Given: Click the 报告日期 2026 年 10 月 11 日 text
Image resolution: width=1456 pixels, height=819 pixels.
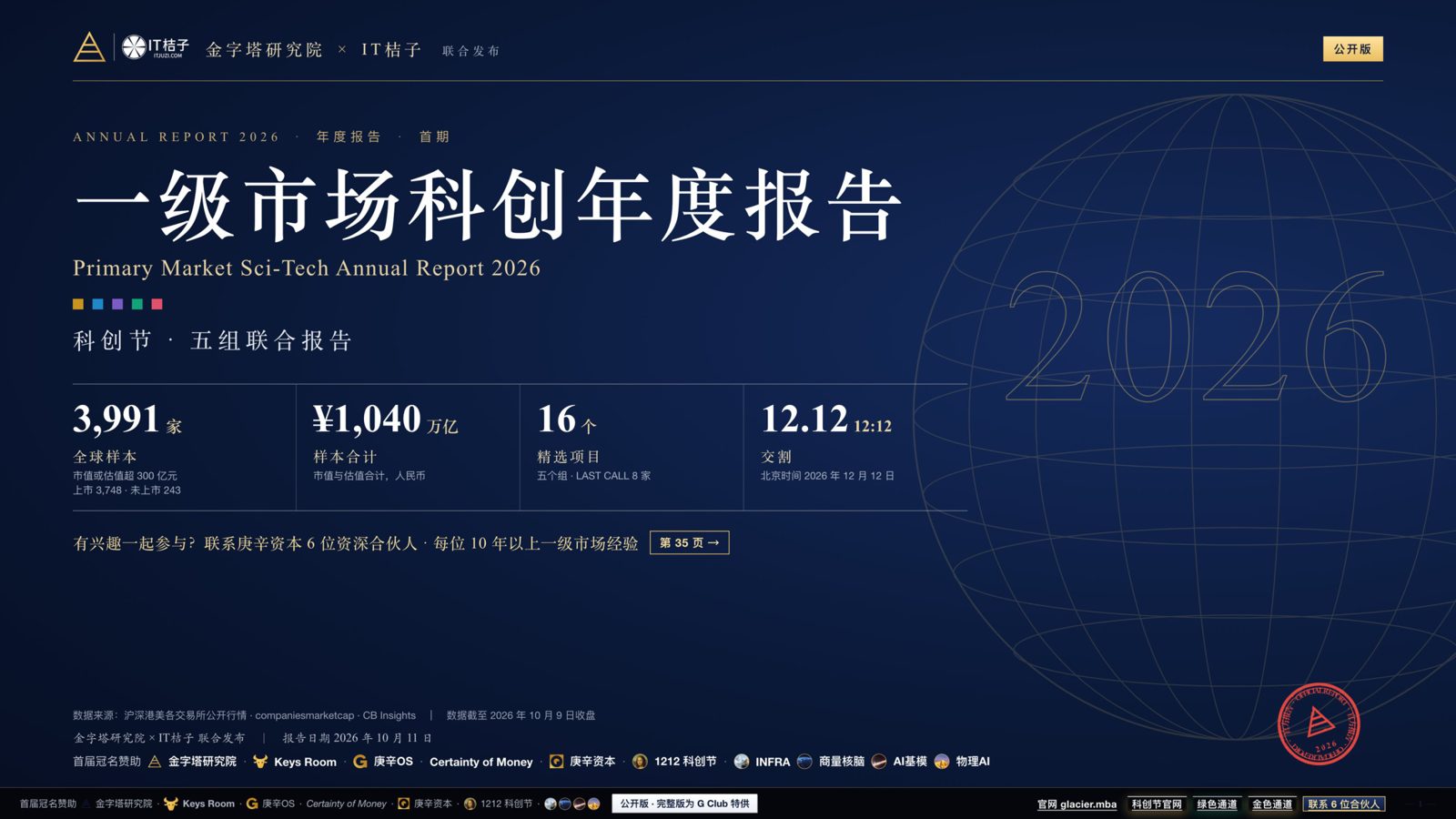Looking at the screenshot, I should pos(357,738).
